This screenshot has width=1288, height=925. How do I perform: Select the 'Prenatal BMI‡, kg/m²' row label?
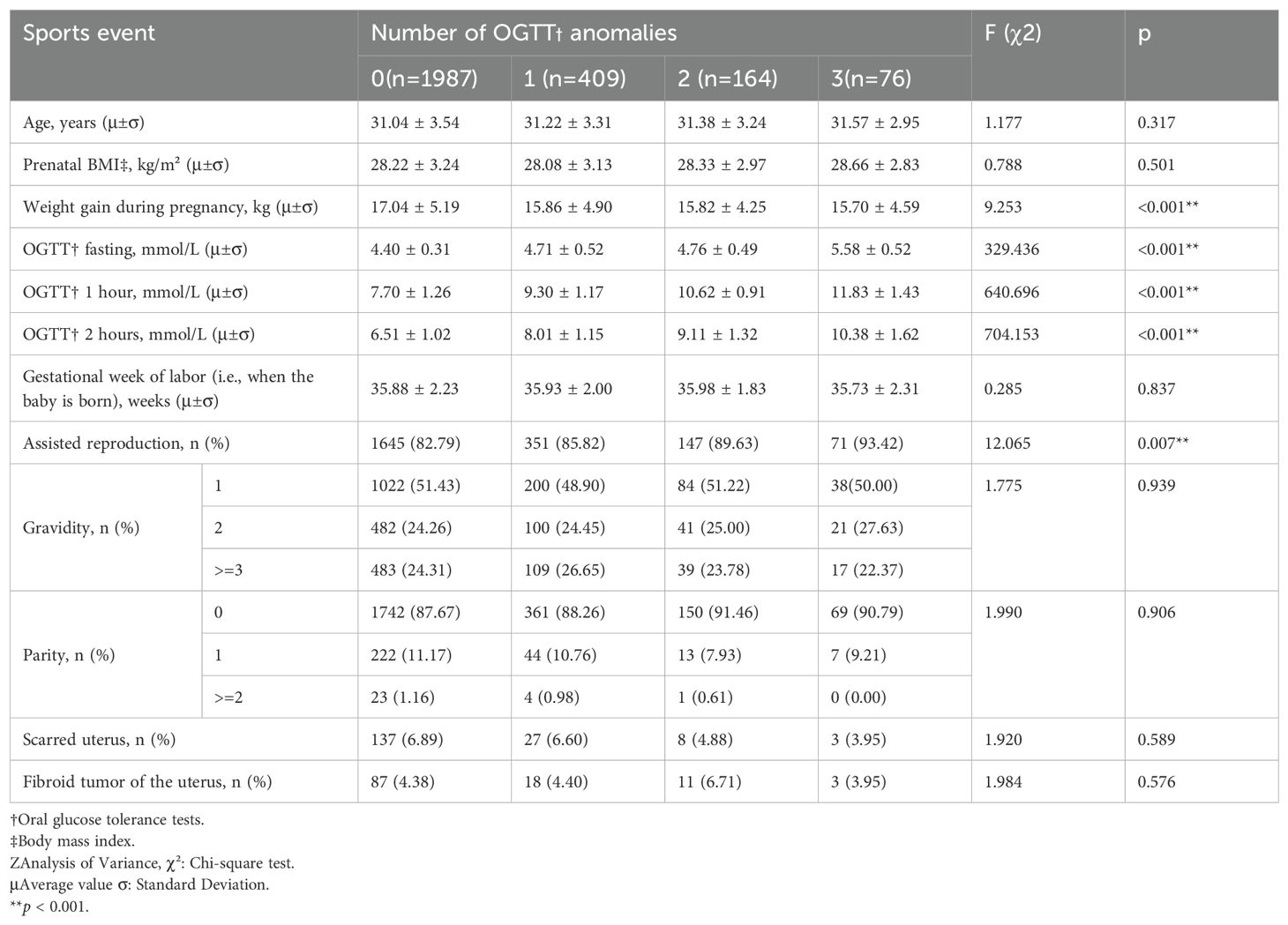pyautogui.click(x=126, y=165)
